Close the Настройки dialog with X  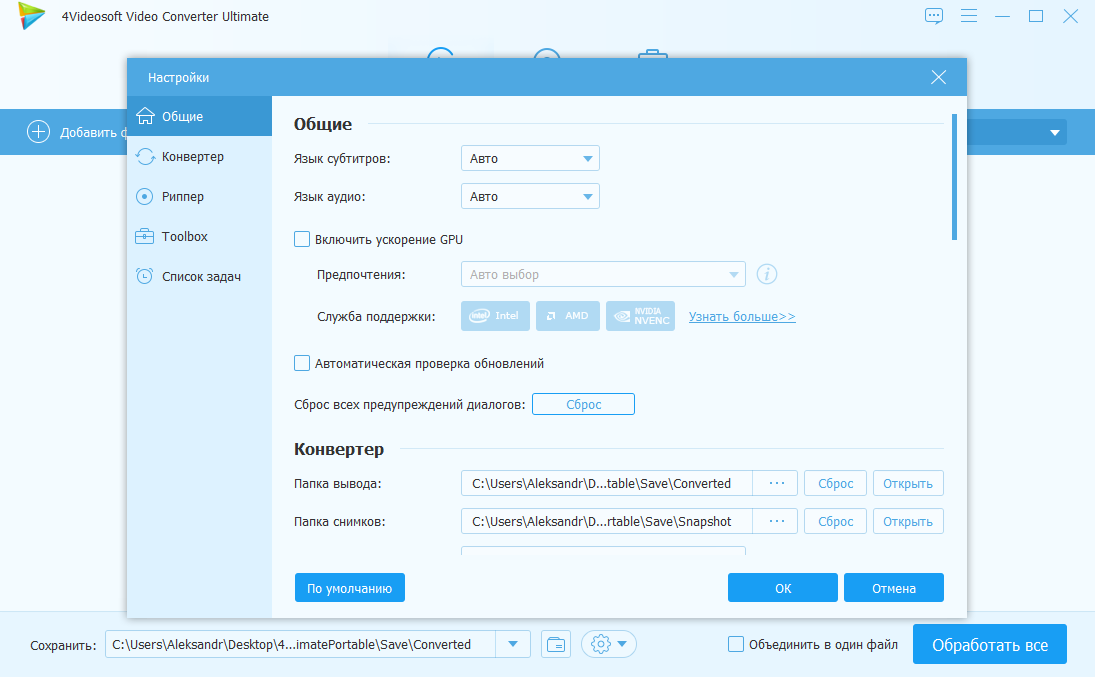click(938, 77)
